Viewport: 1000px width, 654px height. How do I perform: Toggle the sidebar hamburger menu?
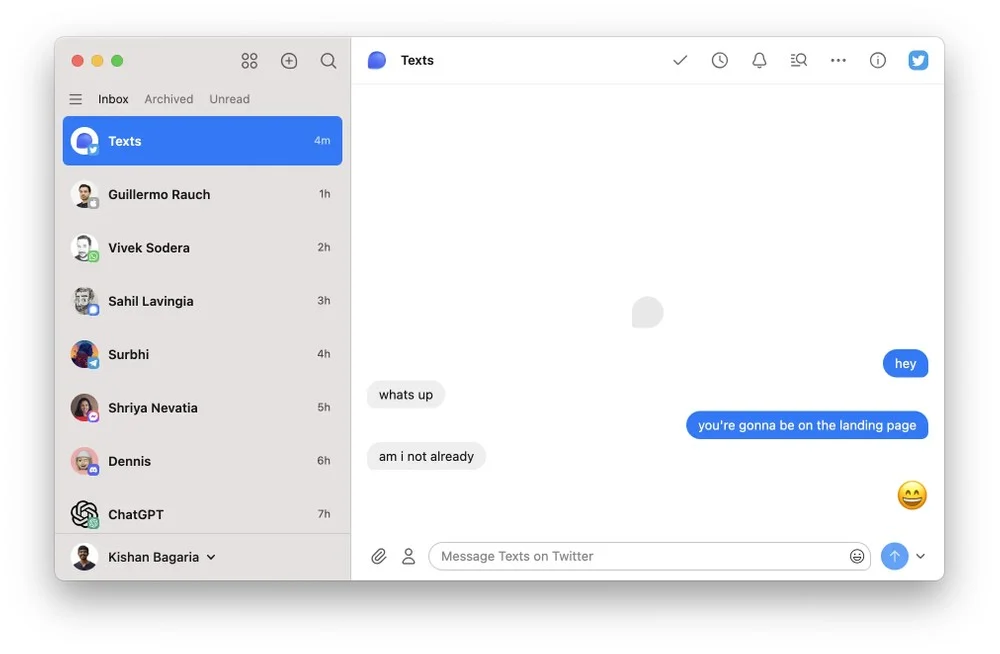coord(76,99)
